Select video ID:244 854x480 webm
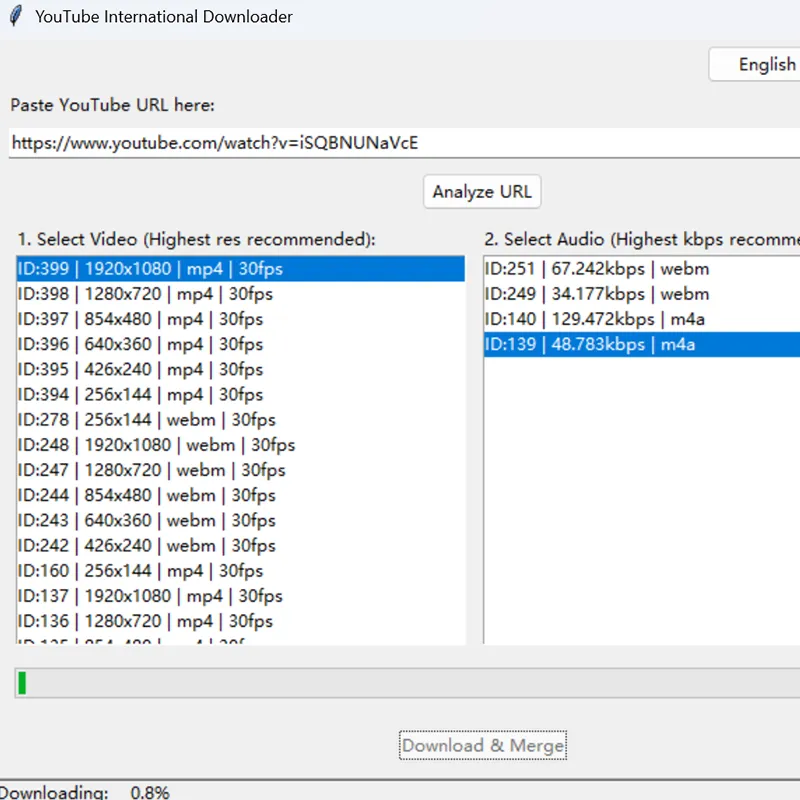This screenshot has width=800, height=800. 241,495
